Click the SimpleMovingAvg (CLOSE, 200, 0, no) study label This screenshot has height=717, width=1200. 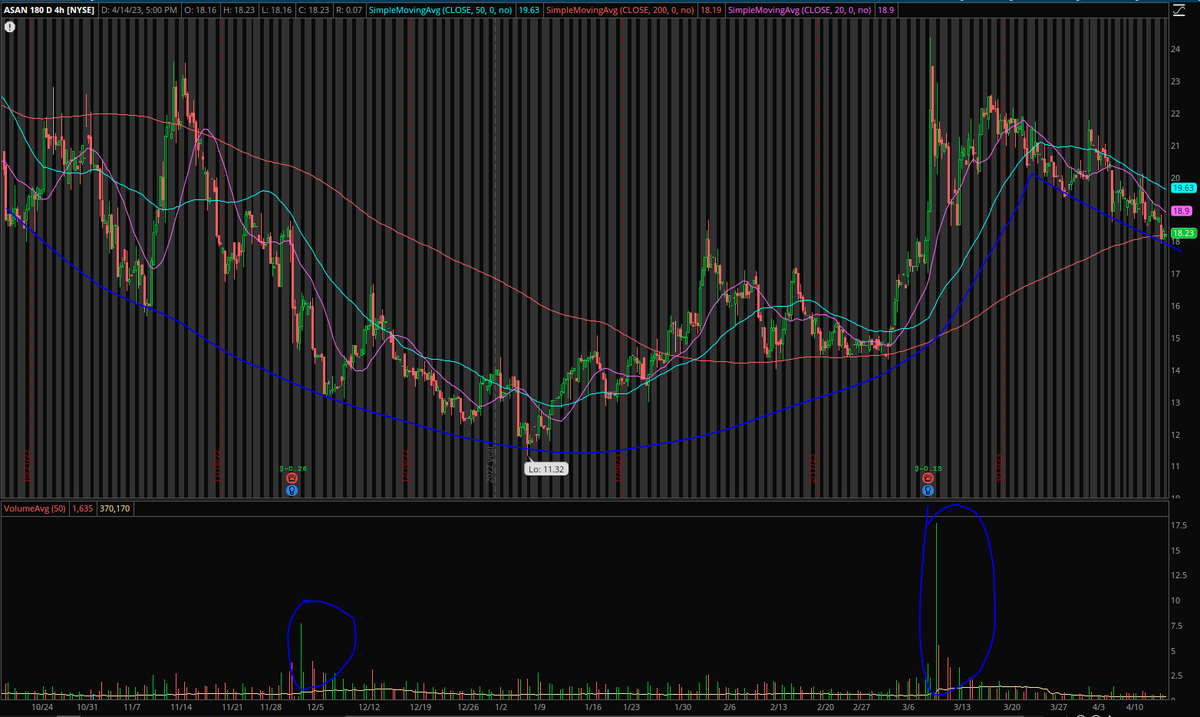click(x=620, y=9)
